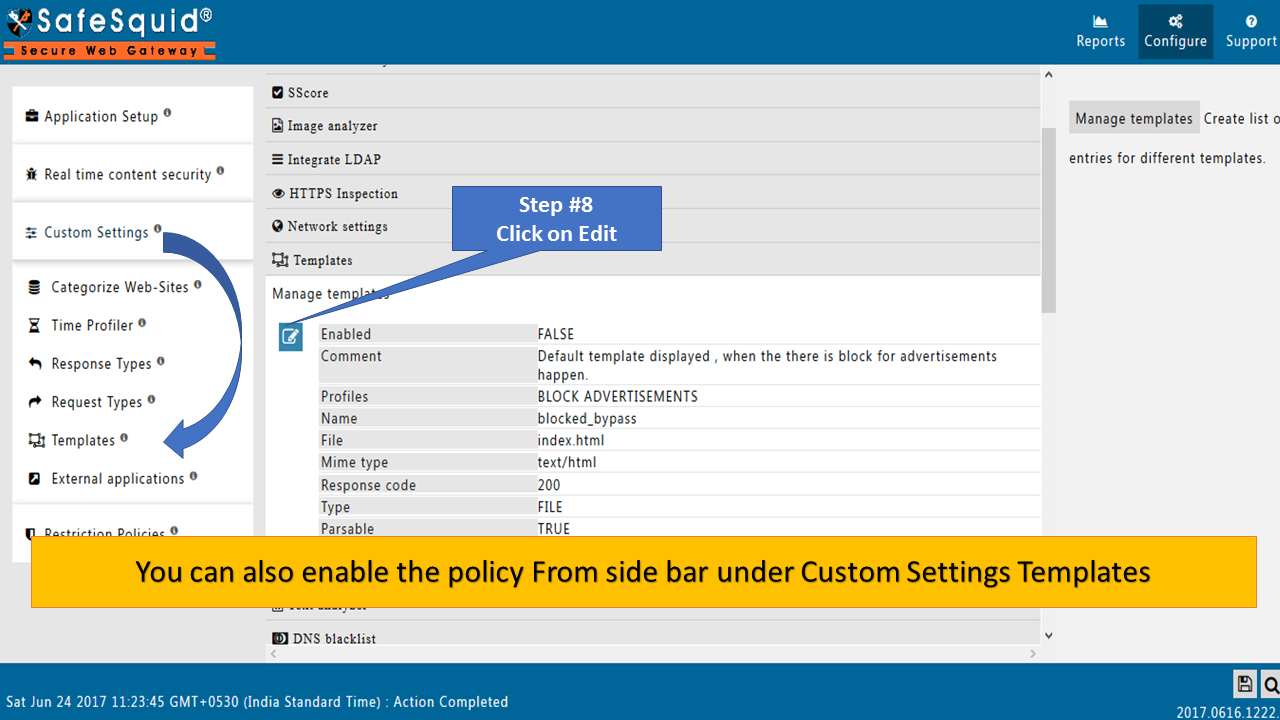Click the File value index.html
The image size is (1280, 720).
571,440
